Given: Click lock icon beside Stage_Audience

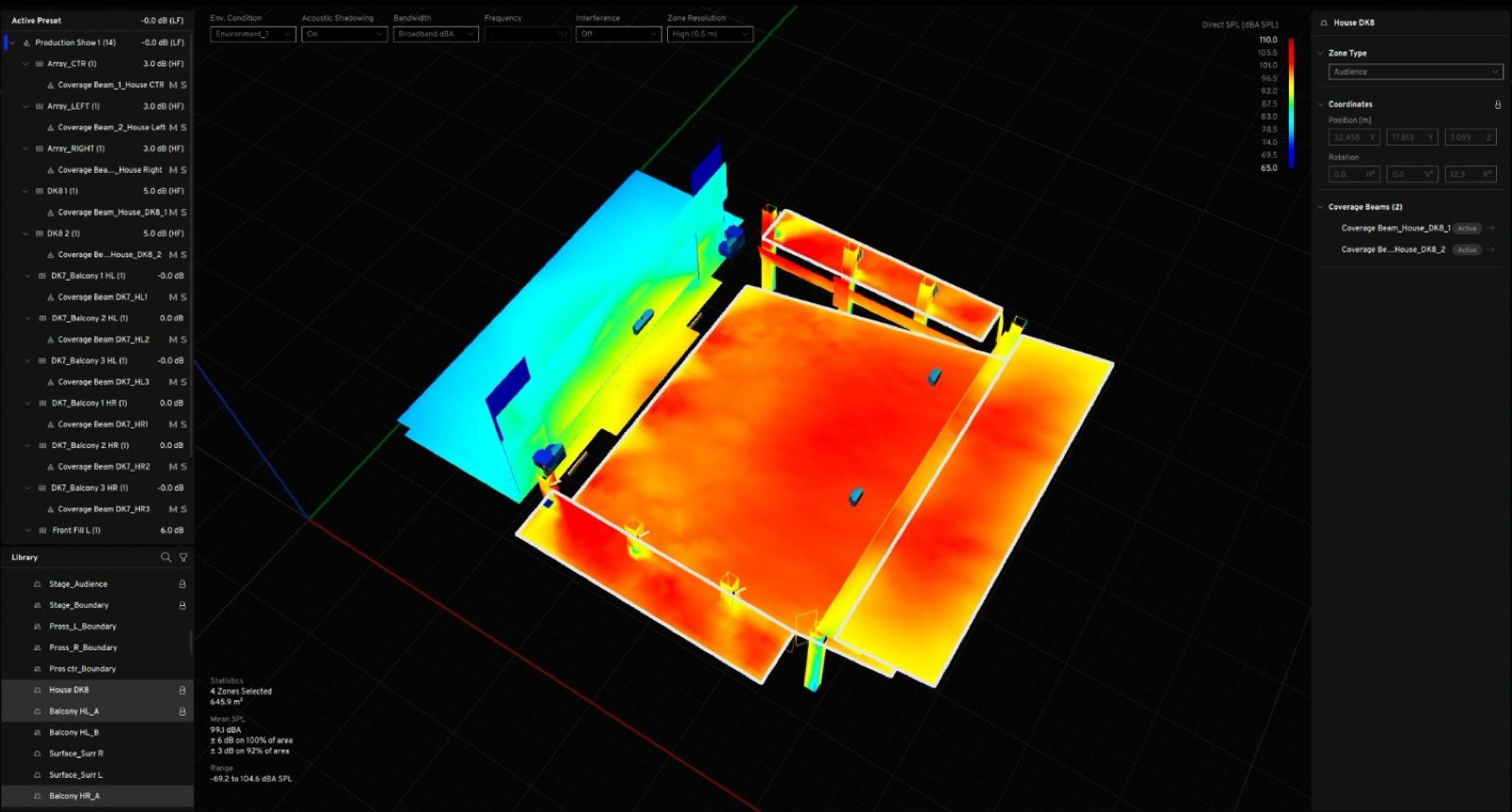Looking at the screenshot, I should tap(182, 584).
